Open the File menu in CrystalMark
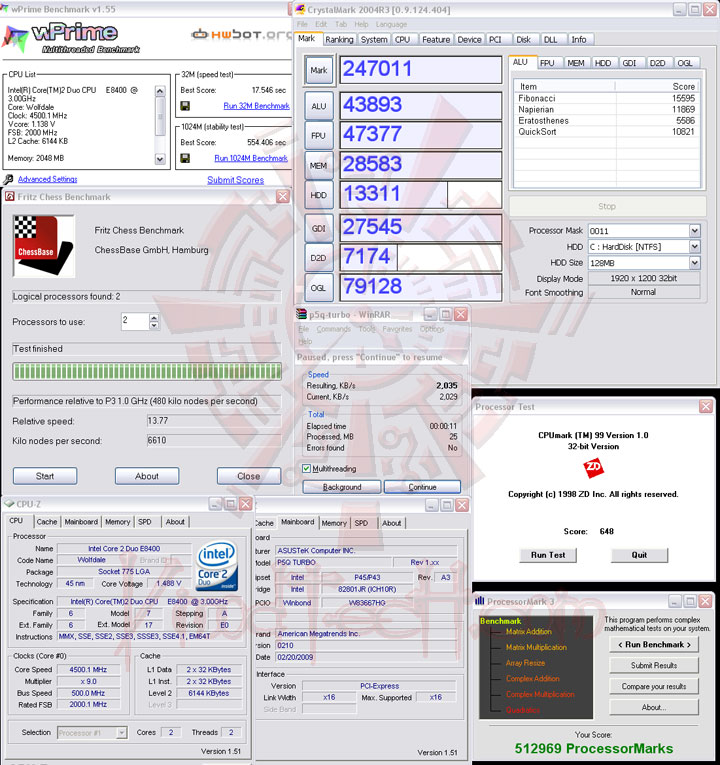The width and height of the screenshot is (720, 765). 302,24
